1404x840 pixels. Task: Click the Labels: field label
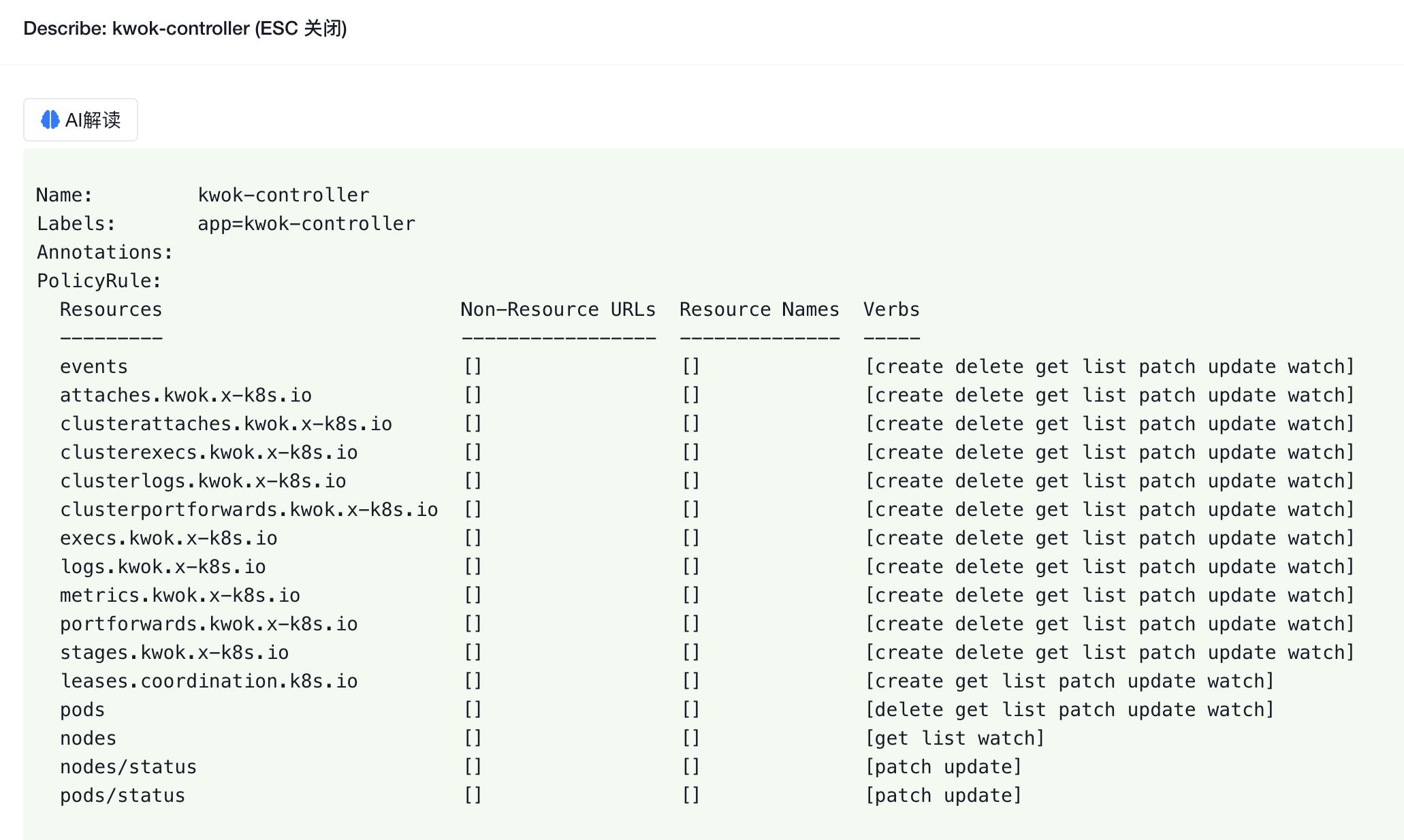tap(76, 224)
